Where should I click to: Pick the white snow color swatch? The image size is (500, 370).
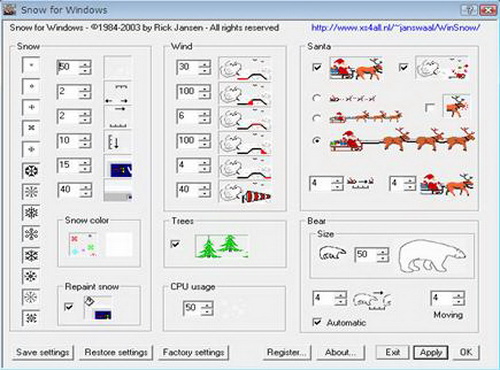pos(119,244)
